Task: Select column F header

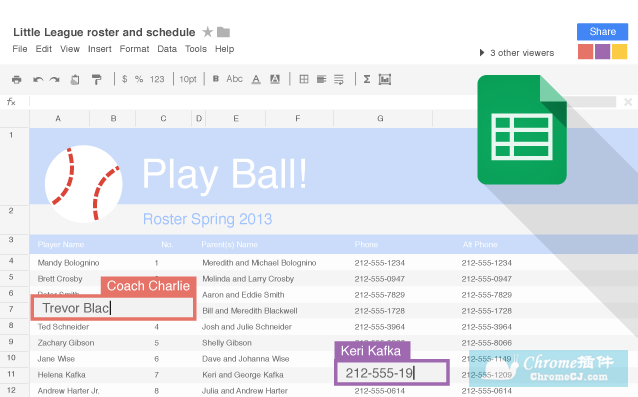Action: 298,118
